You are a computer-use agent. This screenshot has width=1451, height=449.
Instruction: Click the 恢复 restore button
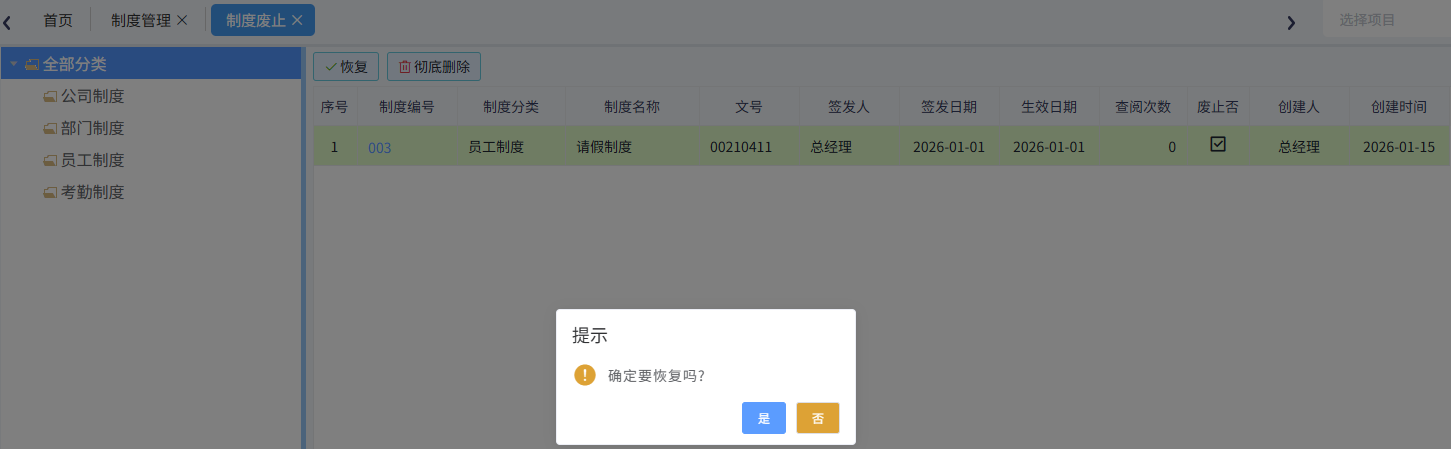[346, 67]
